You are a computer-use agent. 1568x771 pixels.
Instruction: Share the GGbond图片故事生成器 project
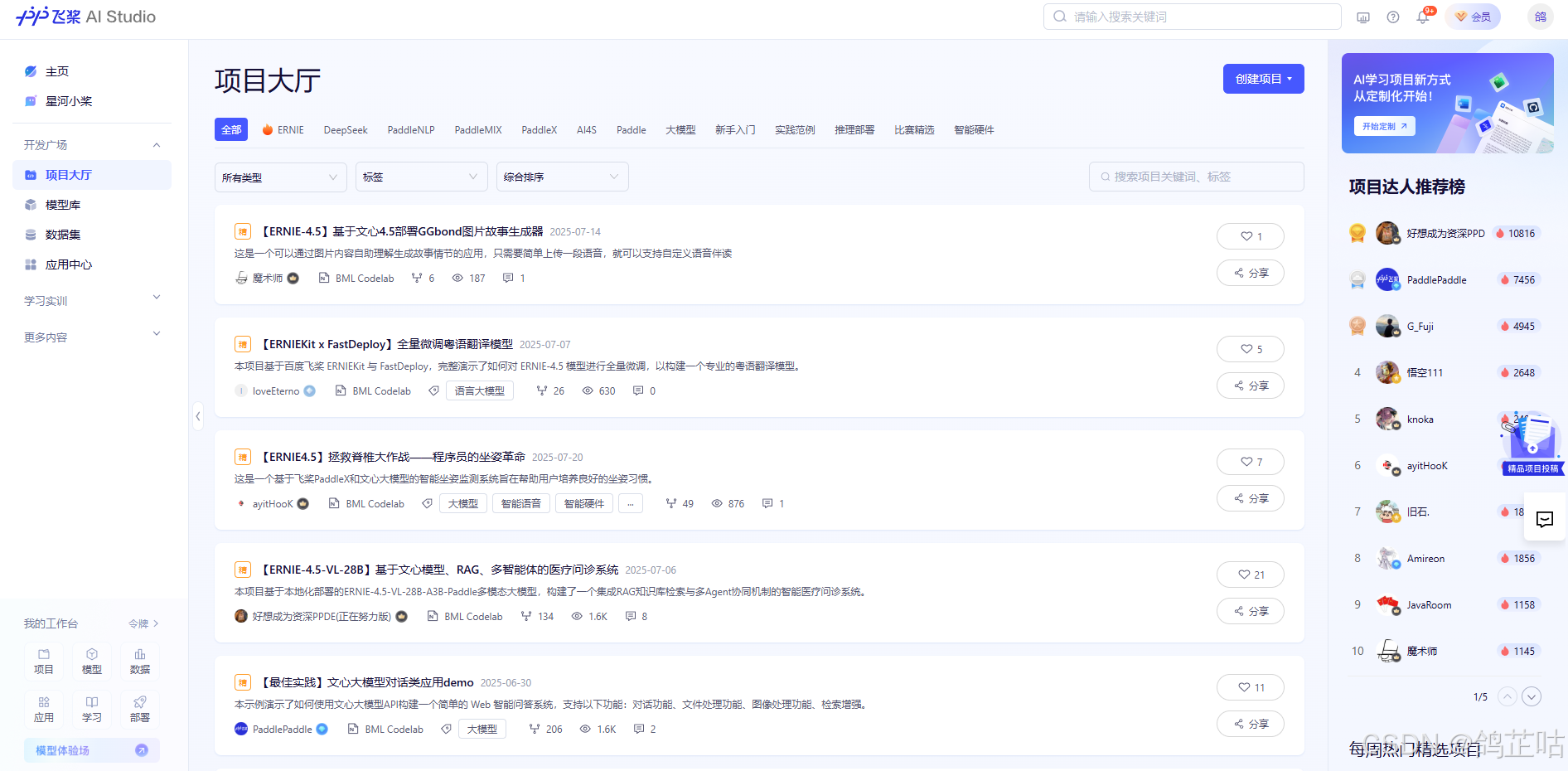pyautogui.click(x=1251, y=273)
